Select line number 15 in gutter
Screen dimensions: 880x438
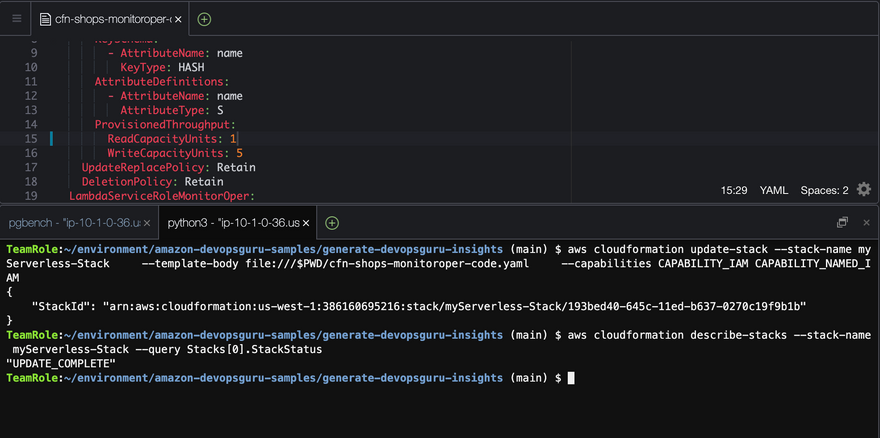click(x=31, y=139)
